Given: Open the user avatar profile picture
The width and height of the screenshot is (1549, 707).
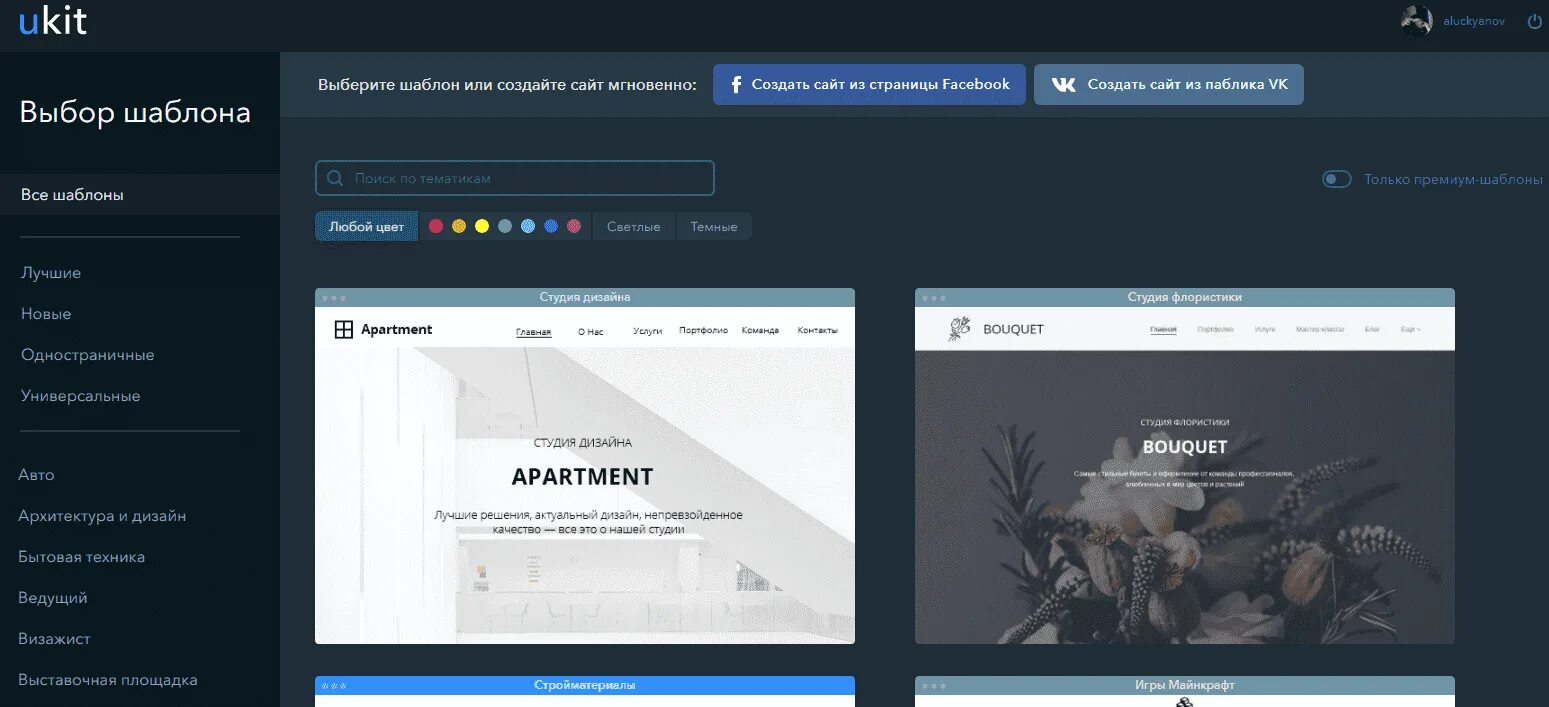Looking at the screenshot, I should pos(1417,21).
